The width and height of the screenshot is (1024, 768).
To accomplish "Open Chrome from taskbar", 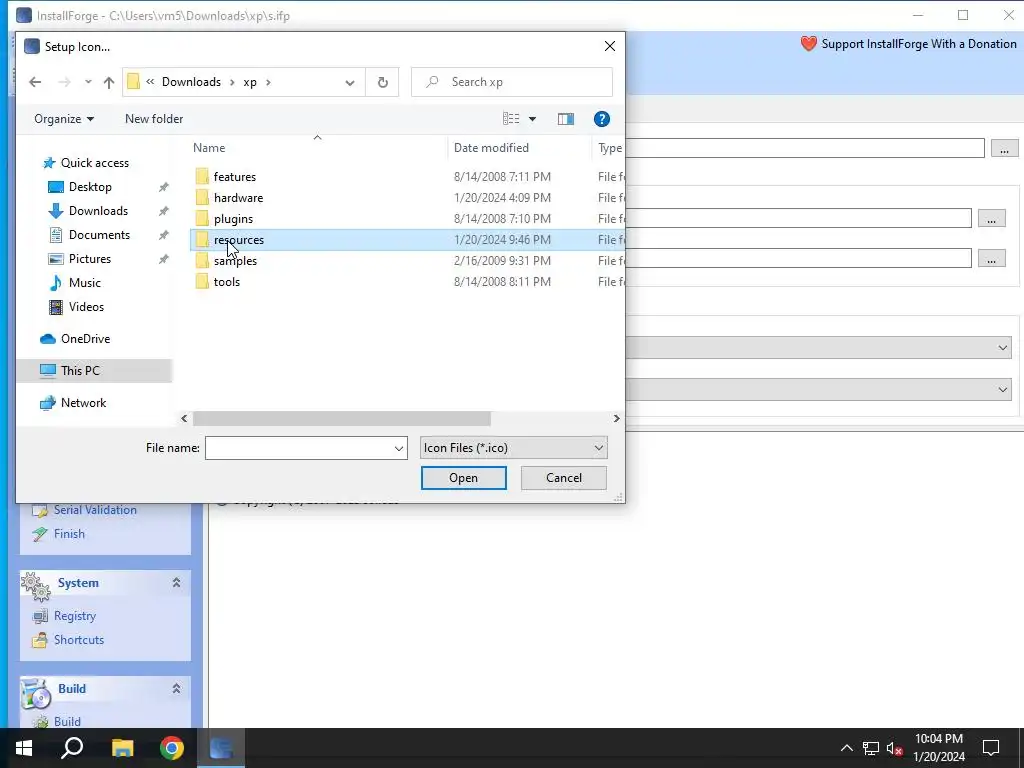I will pyautogui.click(x=172, y=748).
